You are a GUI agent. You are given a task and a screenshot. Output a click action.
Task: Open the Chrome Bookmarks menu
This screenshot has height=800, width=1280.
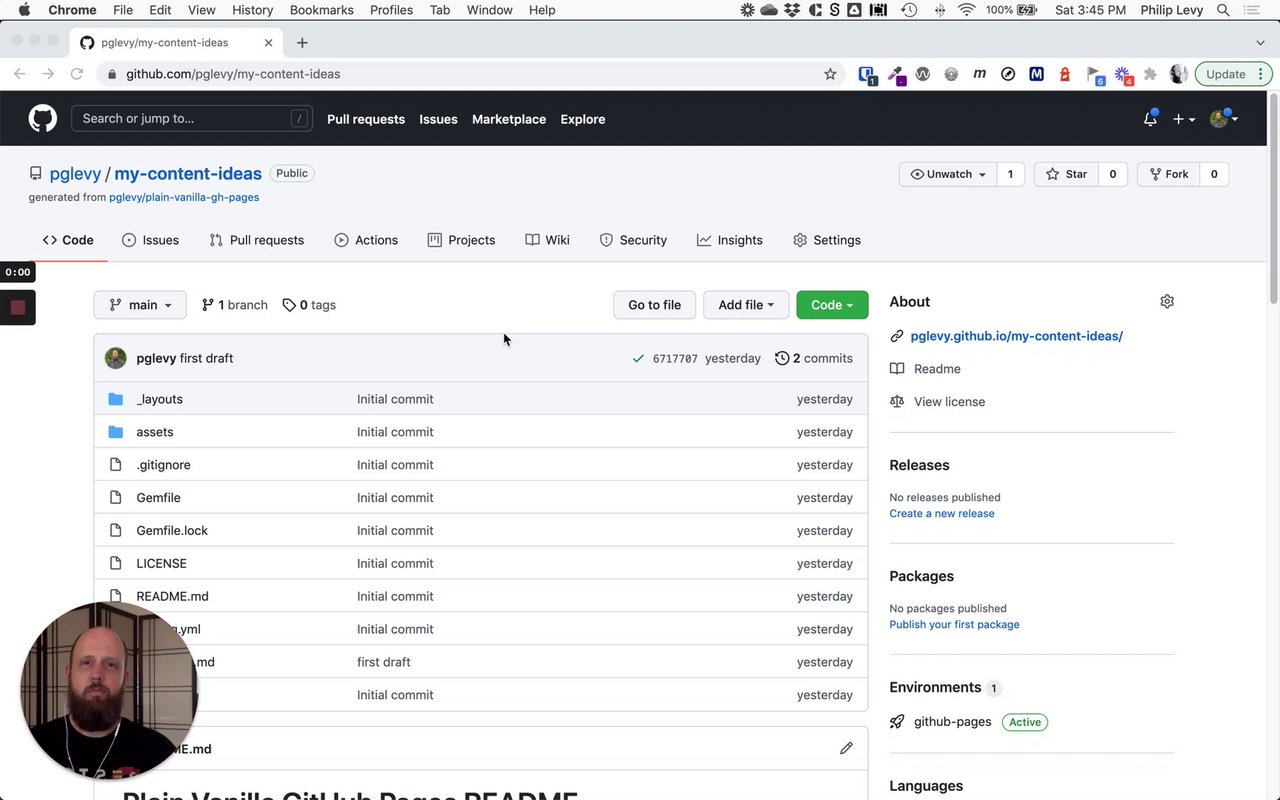click(321, 10)
